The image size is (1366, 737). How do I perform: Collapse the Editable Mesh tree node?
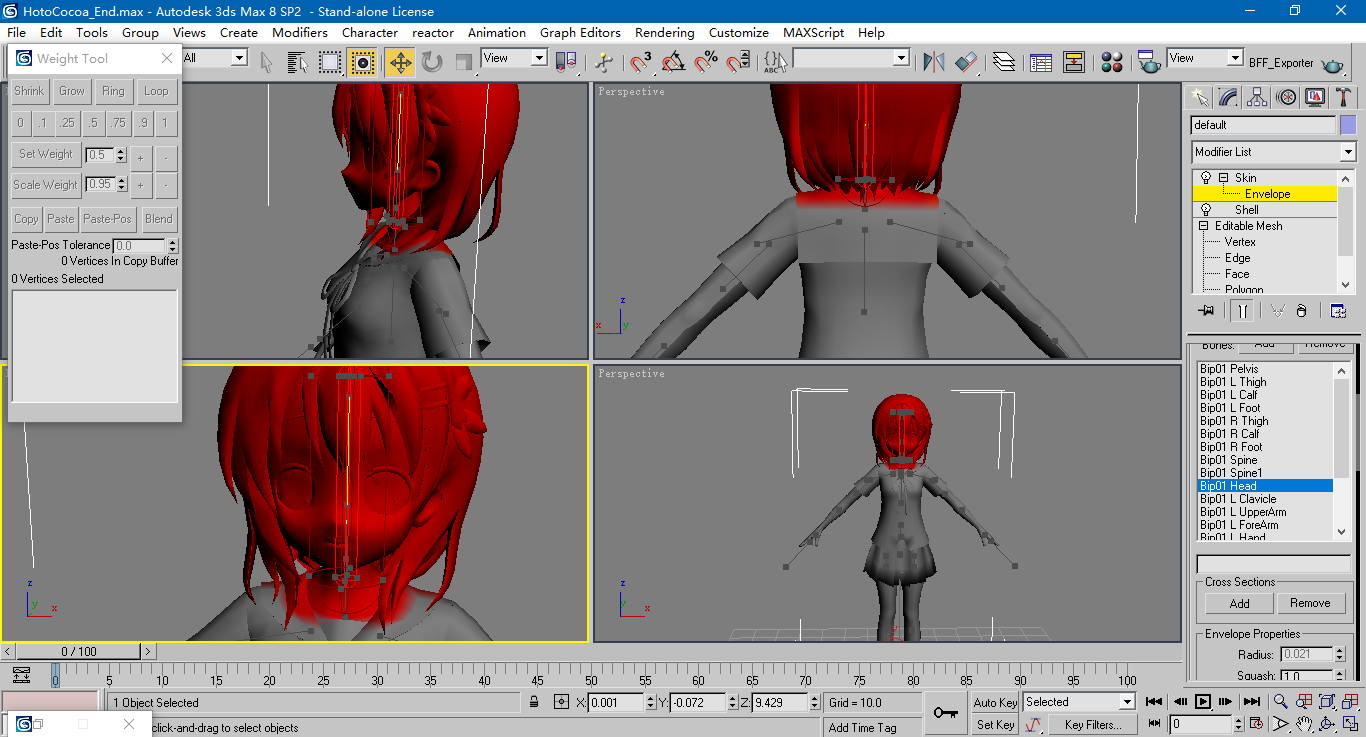[x=1204, y=226]
